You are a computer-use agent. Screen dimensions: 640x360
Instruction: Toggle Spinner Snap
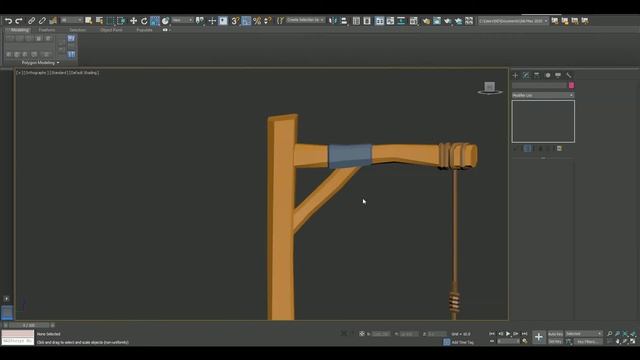[268, 20]
